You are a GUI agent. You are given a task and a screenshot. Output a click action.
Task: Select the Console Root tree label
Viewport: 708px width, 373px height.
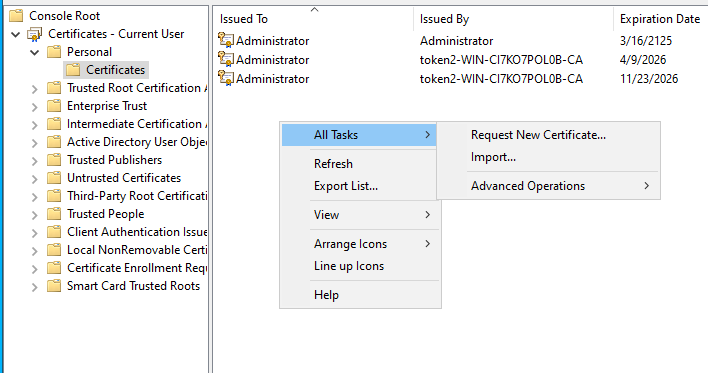coord(65,16)
